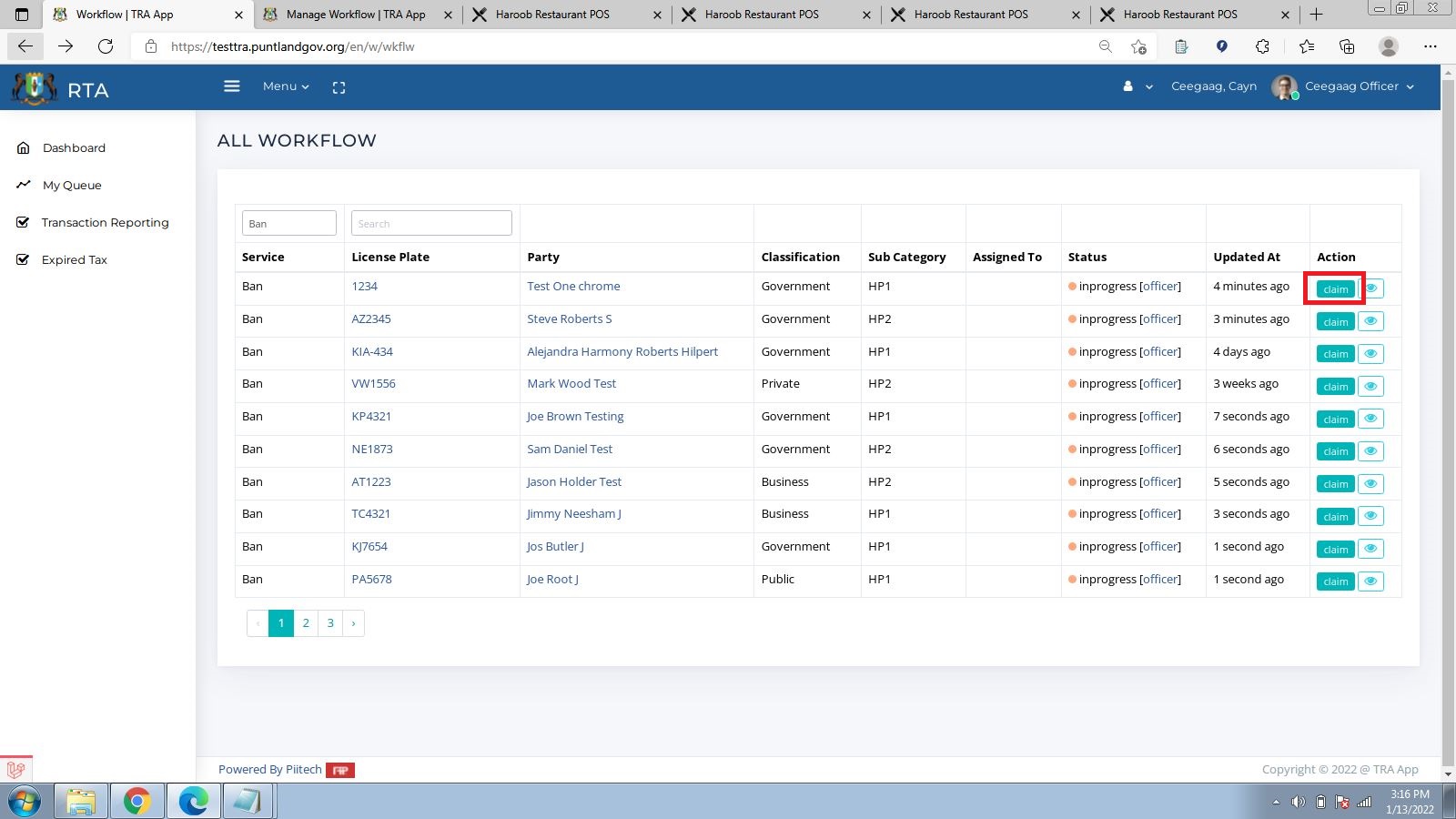Click the zoom magnifier icon in address bar

[1105, 46]
